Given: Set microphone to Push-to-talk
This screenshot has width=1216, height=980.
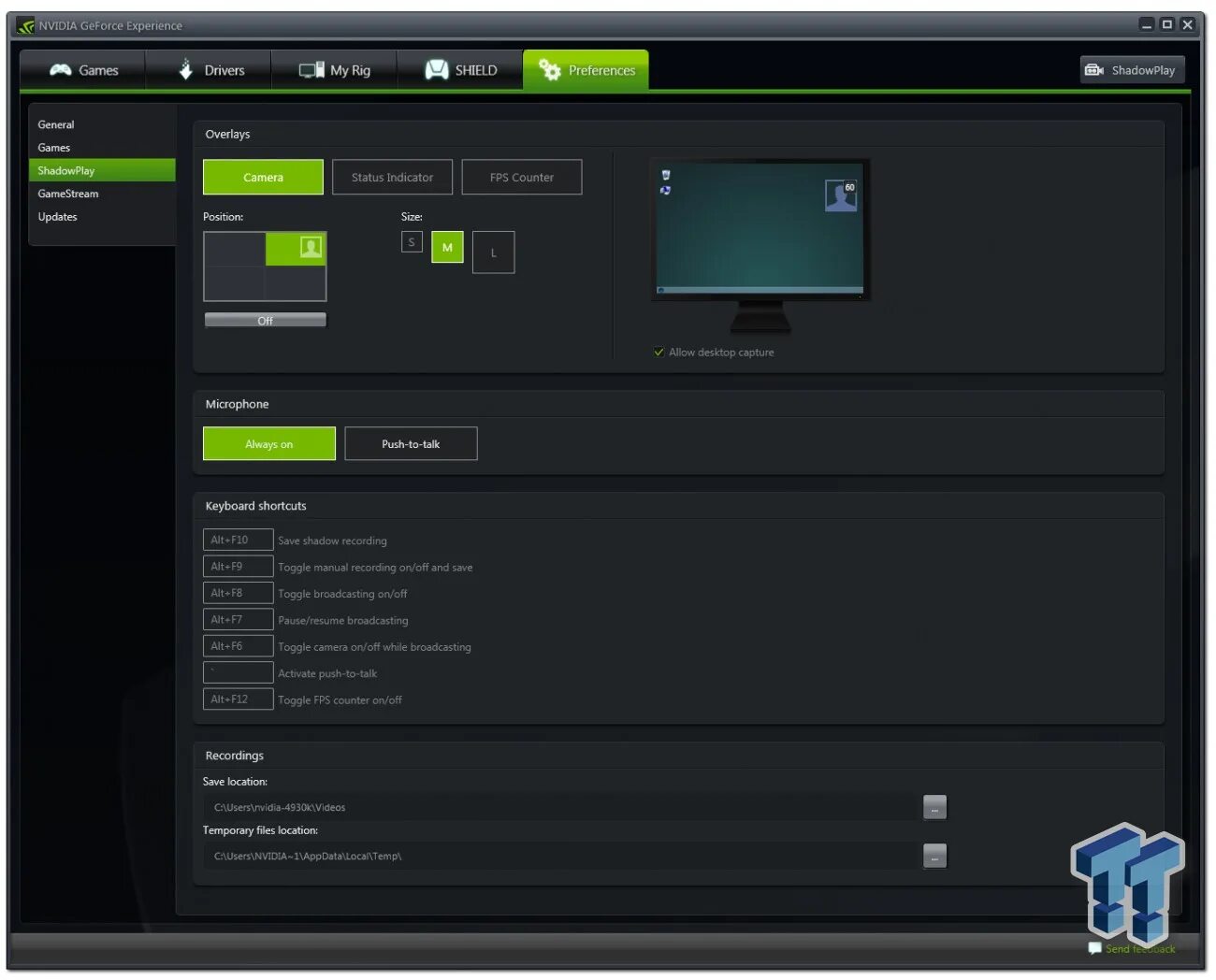Looking at the screenshot, I should pos(411,443).
